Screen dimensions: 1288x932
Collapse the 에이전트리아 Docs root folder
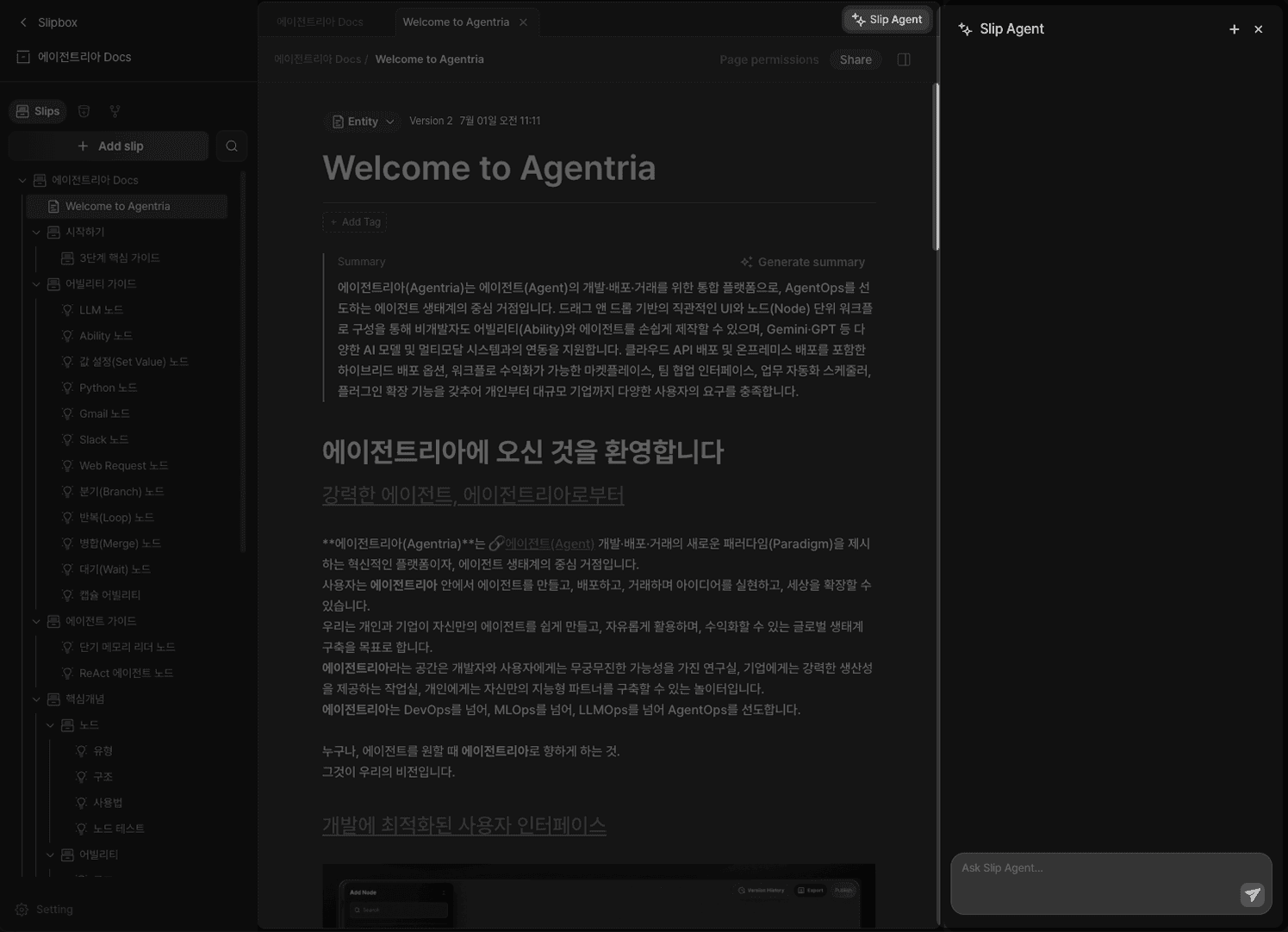[x=22, y=180]
